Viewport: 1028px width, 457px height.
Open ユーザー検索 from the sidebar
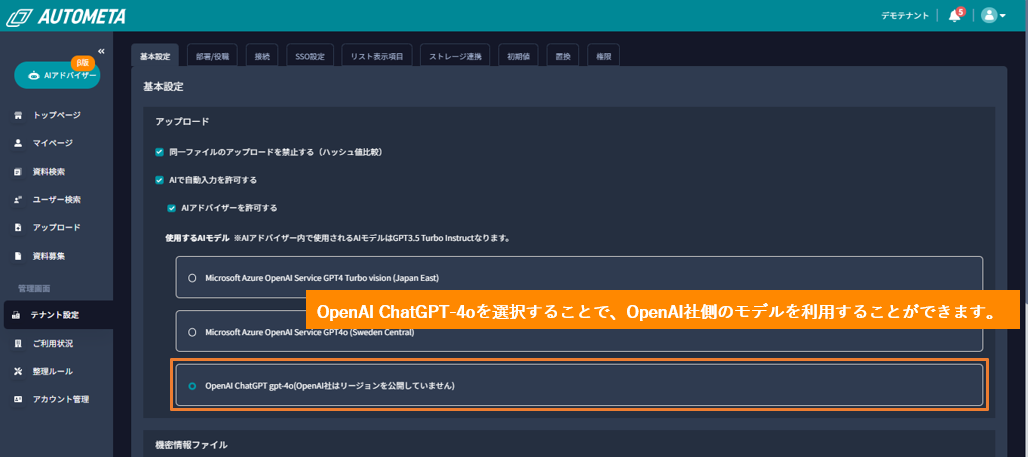click(x=56, y=199)
